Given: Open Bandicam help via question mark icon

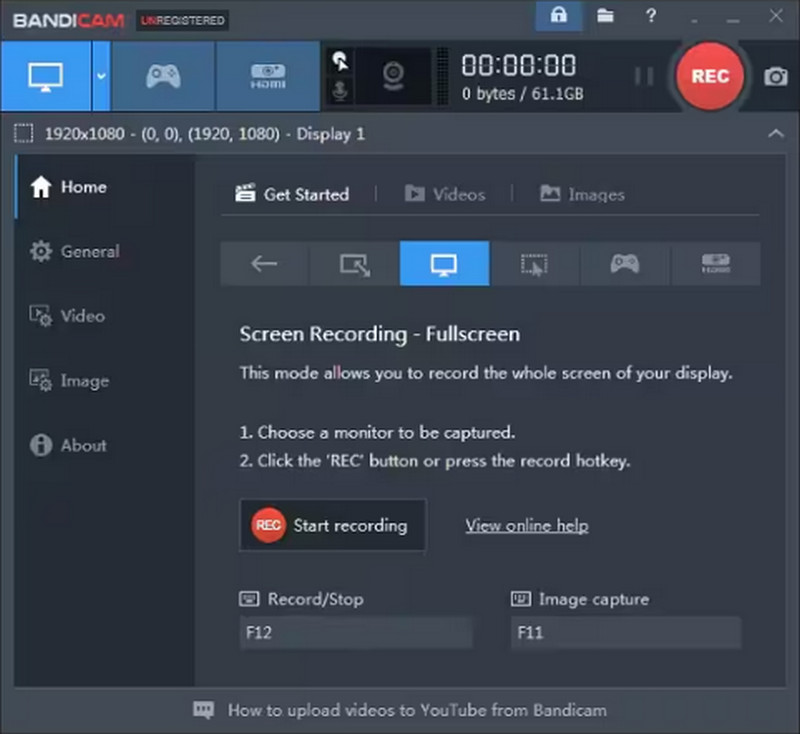Looking at the screenshot, I should click(650, 16).
